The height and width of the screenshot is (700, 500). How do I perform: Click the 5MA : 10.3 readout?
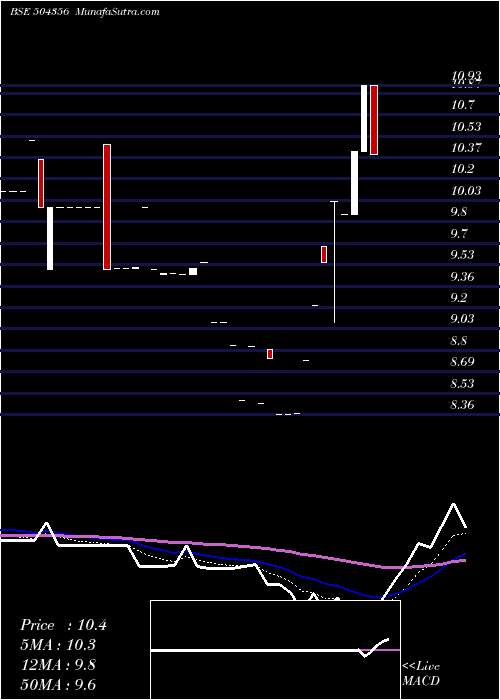point(58,645)
